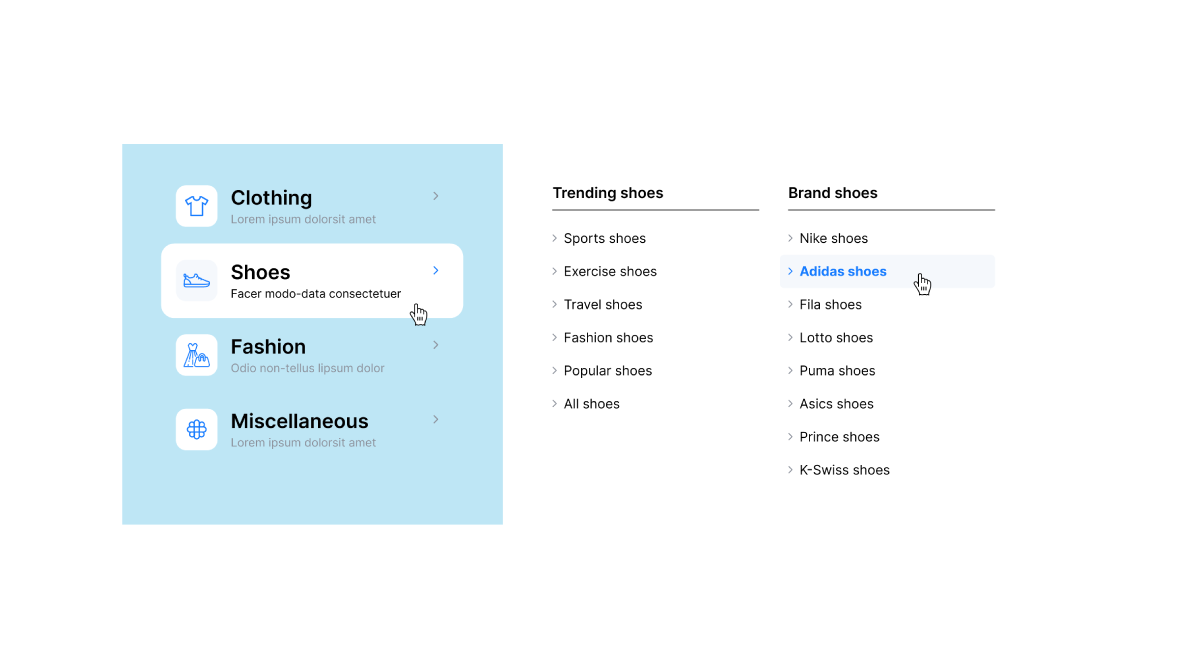Open the Miscellaneous category title
This screenshot has width=1189, height=669.
pyautogui.click(x=299, y=421)
